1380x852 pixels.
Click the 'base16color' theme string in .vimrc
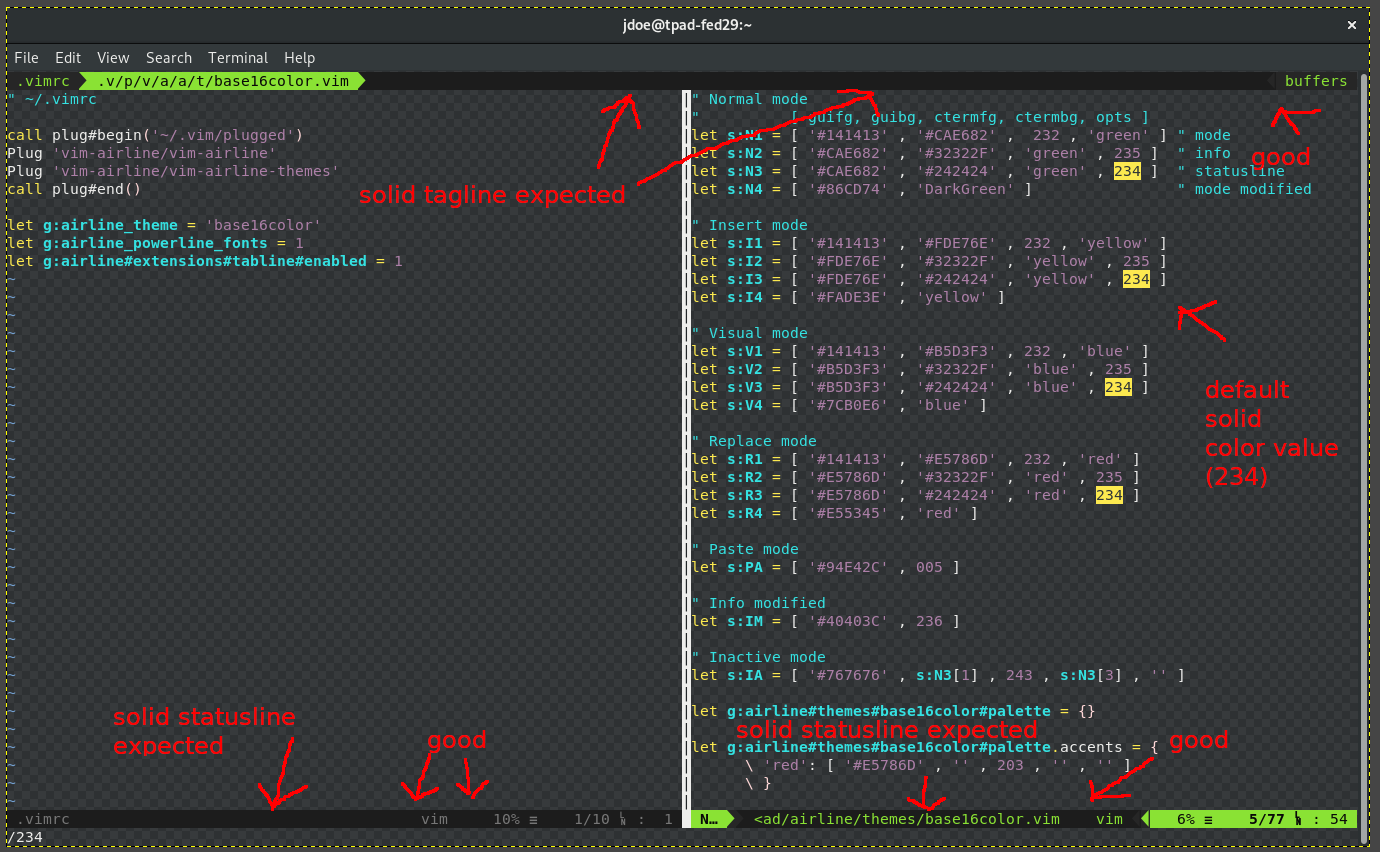click(x=263, y=225)
